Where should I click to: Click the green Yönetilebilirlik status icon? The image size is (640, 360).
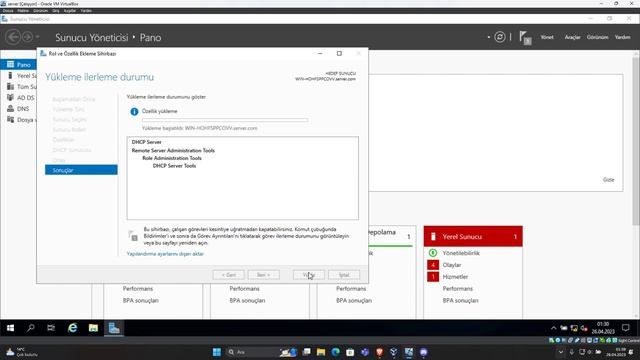(x=433, y=253)
